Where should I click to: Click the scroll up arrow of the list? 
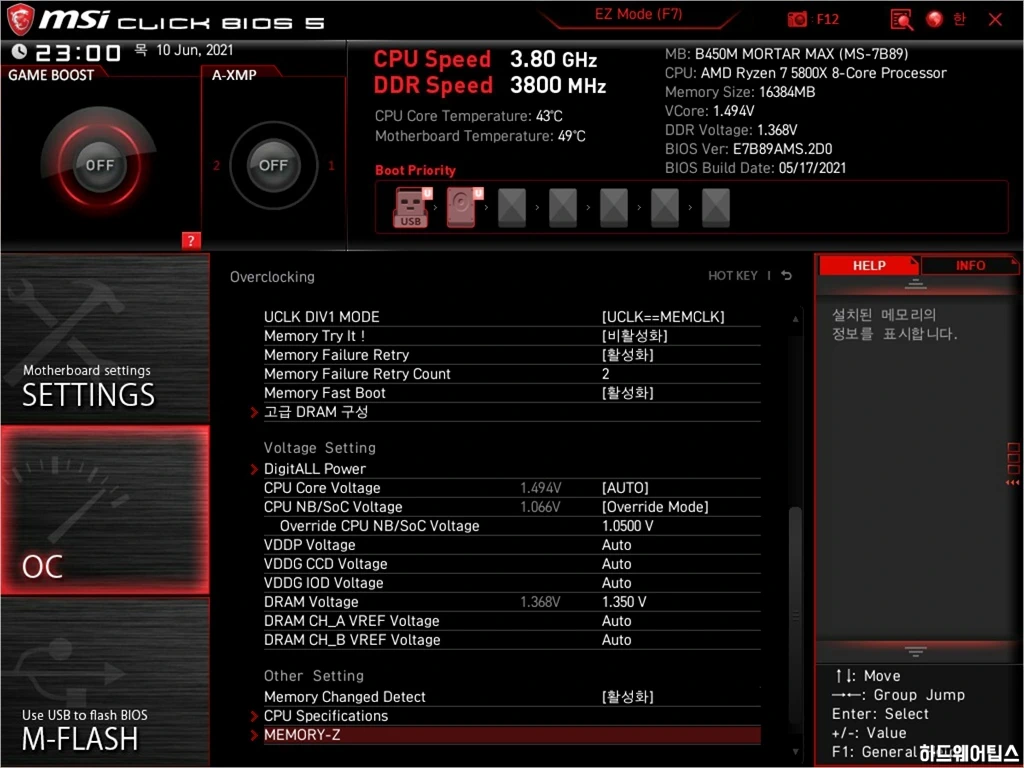pyautogui.click(x=795, y=319)
